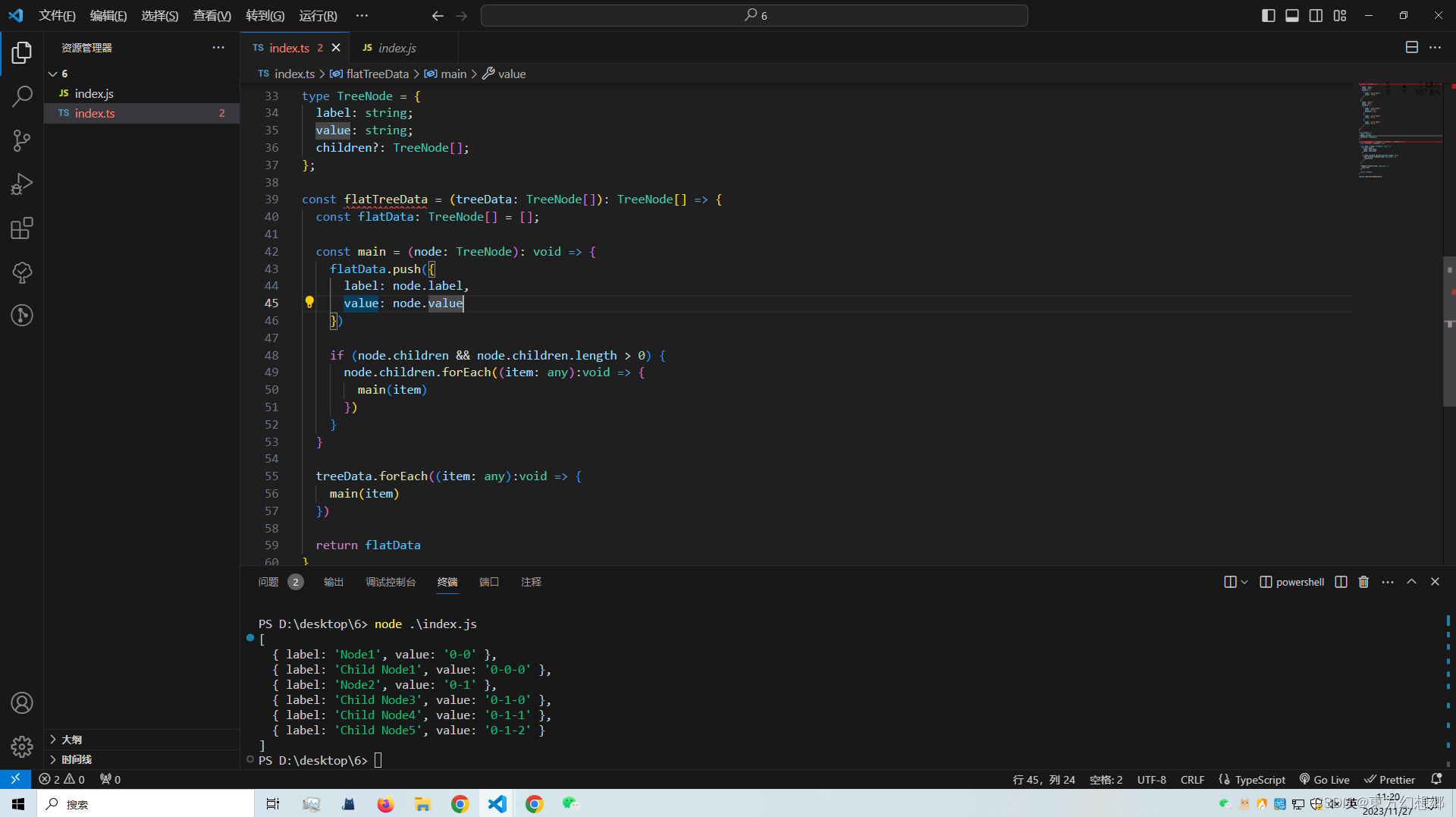Click the lightbulb code action on line 45

[309, 302]
